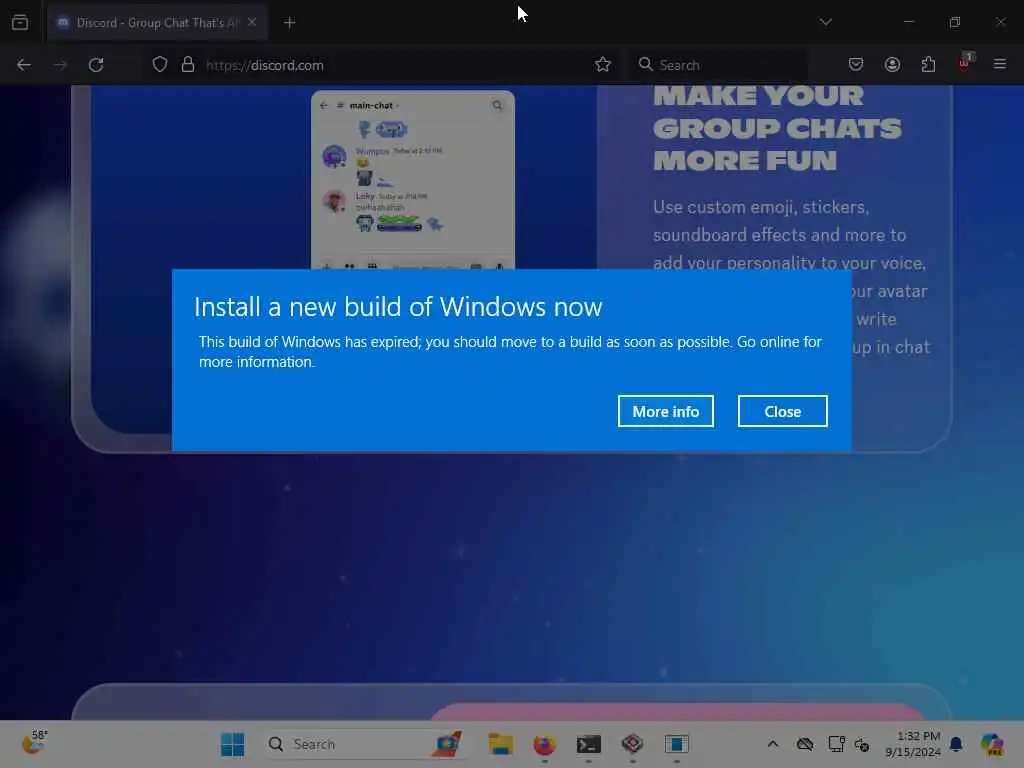Screen dimensions: 1024x768
Task: Select the Discord - Group Chat tab
Action: coord(157,23)
